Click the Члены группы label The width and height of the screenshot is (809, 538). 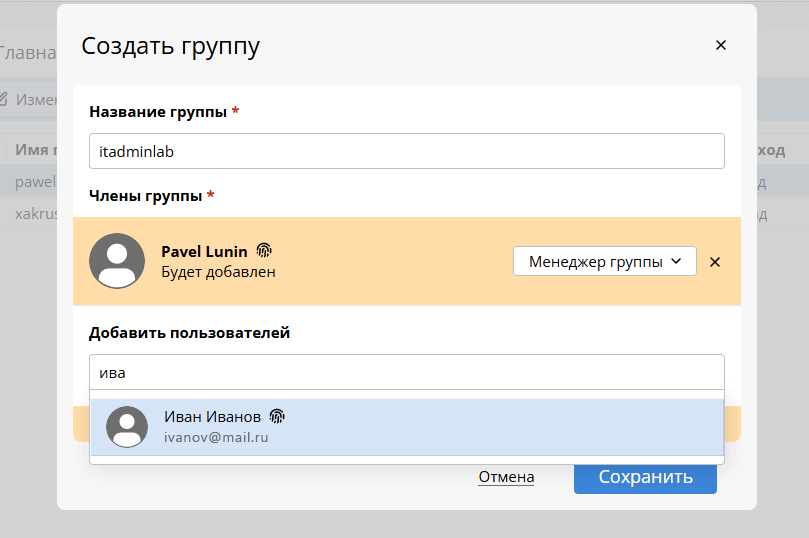pos(145,196)
